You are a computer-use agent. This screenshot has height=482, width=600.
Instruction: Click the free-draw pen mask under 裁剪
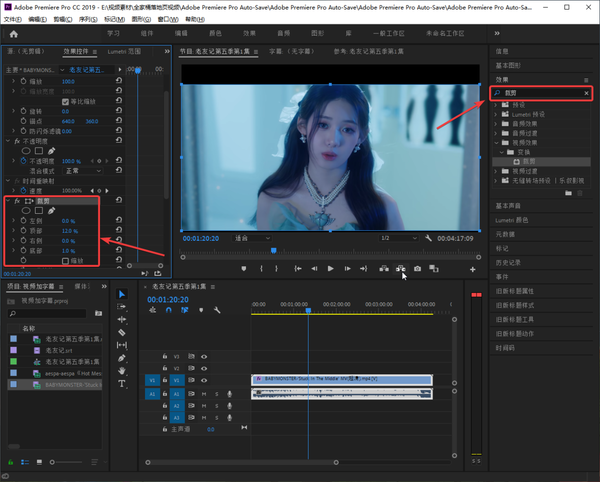click(51, 211)
